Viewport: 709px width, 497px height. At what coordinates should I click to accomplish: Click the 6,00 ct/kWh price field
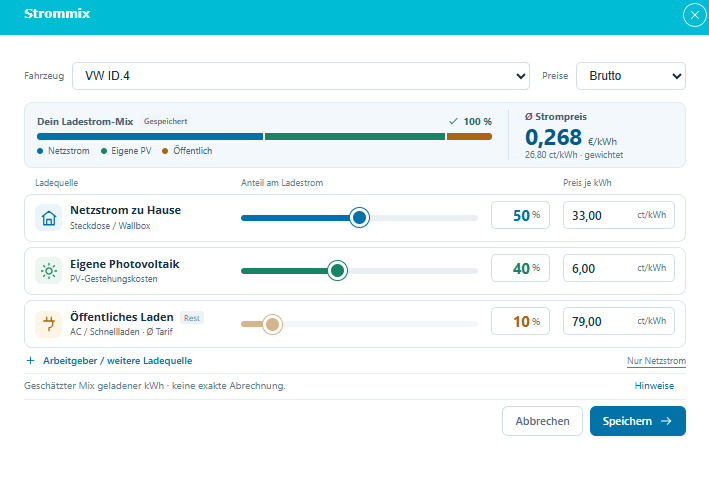tap(619, 268)
